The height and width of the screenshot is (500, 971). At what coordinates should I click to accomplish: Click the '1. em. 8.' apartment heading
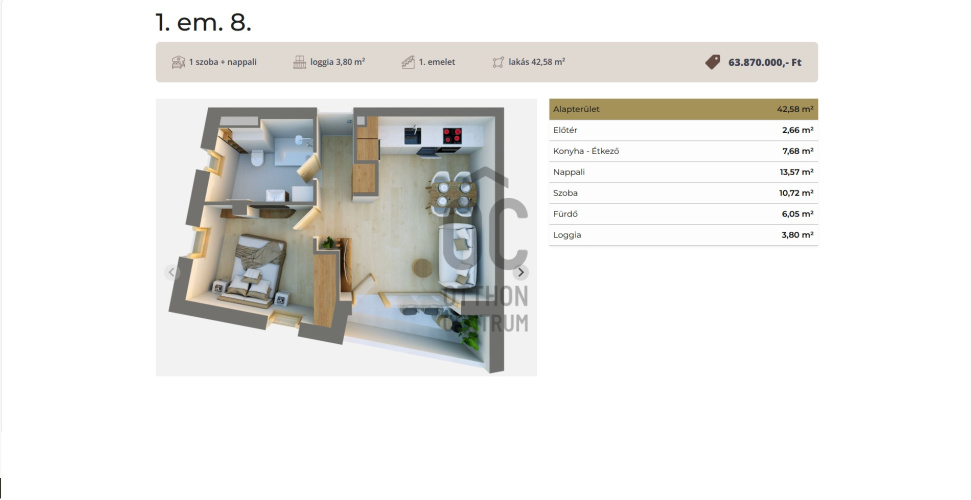[x=204, y=22]
